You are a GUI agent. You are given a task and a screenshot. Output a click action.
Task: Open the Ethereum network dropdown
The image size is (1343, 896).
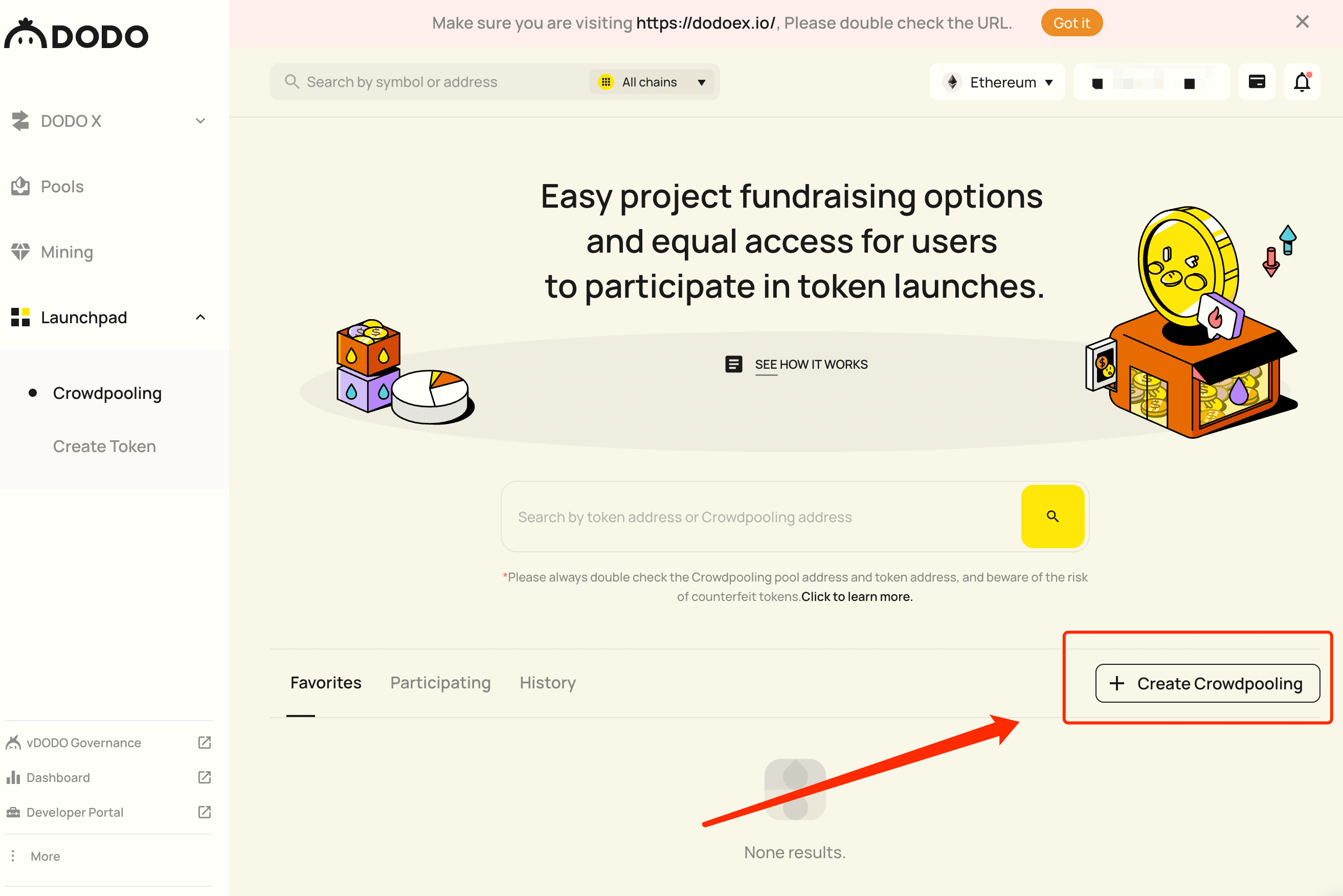(997, 82)
